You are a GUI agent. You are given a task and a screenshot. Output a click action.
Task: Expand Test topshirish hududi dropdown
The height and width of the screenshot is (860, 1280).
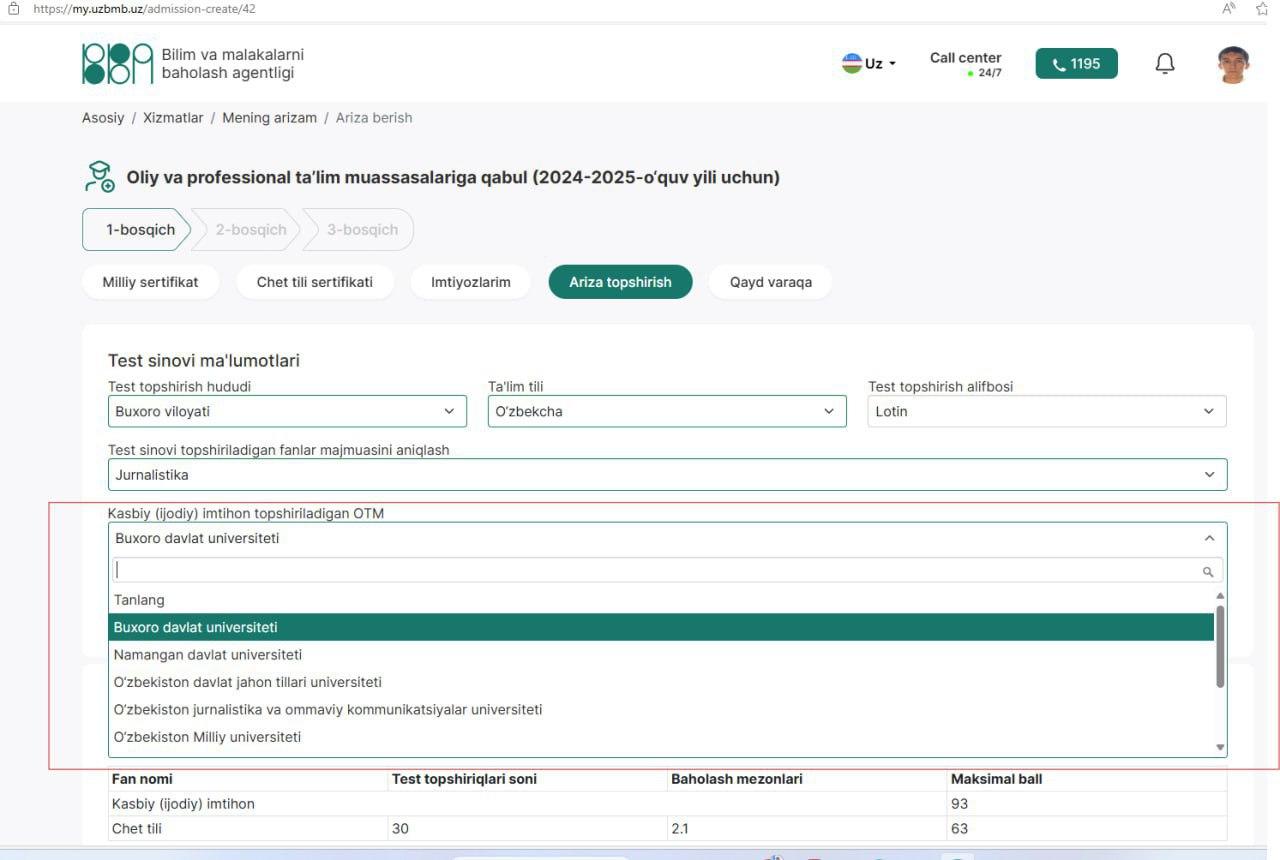pos(287,411)
